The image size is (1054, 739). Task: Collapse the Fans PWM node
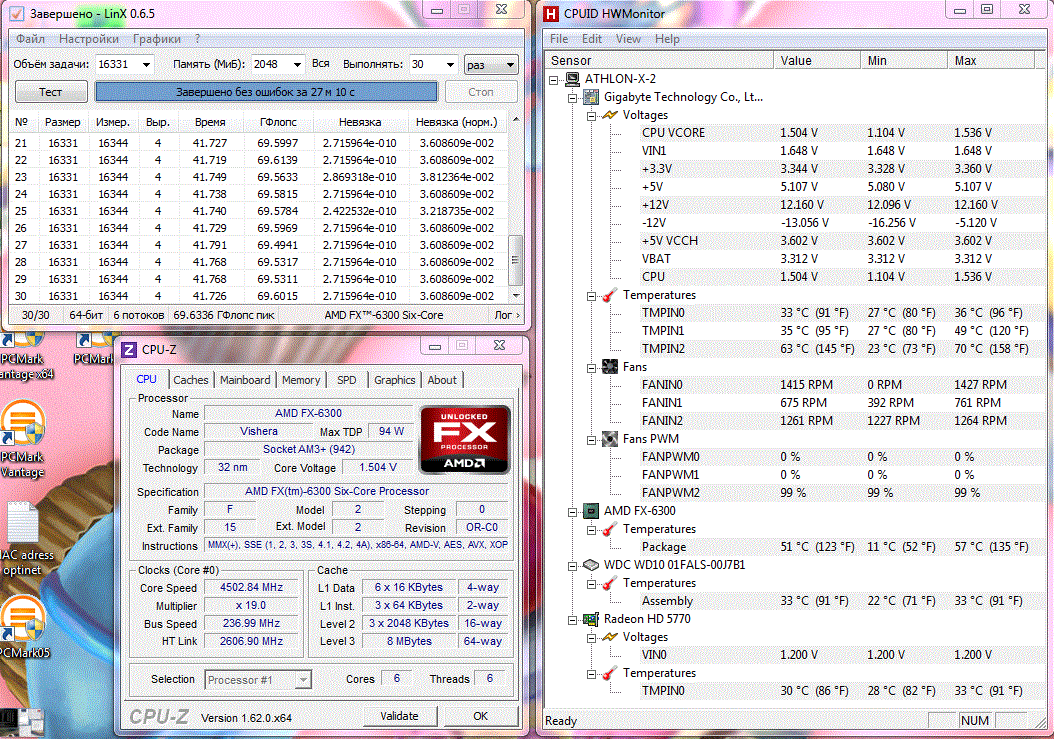(591, 440)
